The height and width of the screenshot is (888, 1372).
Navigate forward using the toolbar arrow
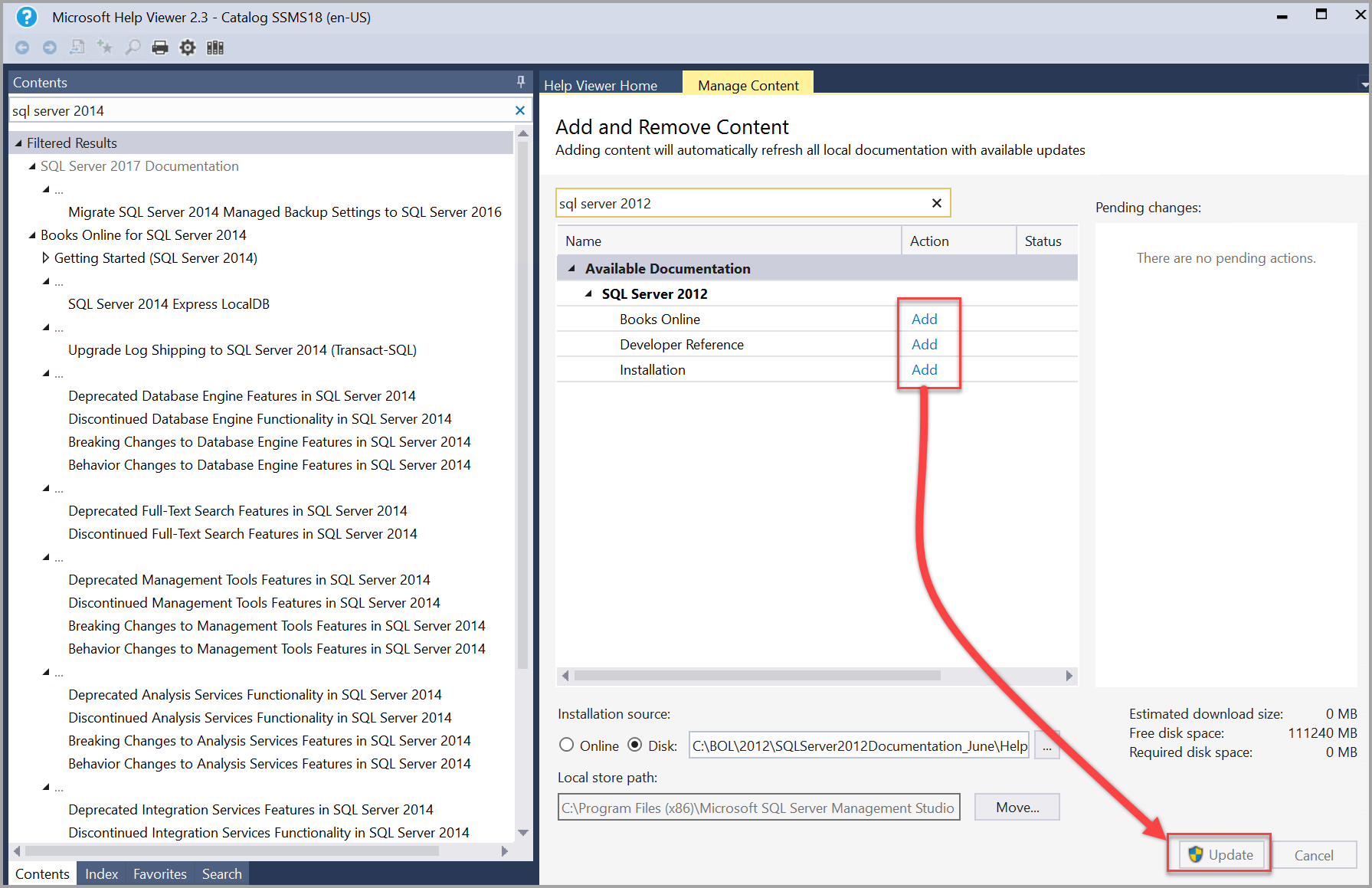[x=50, y=47]
